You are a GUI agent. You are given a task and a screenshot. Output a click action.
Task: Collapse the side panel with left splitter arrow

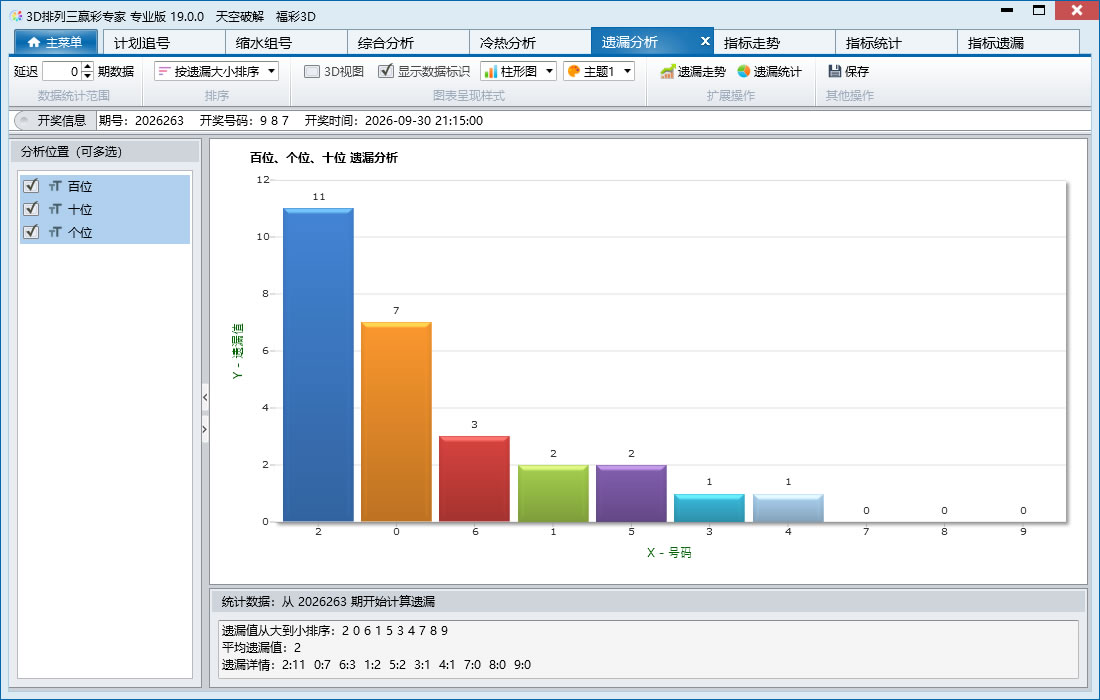click(205, 398)
